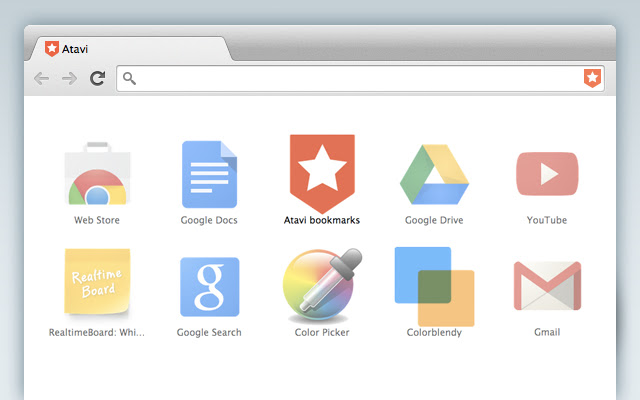
Task: Click the 'Colorblendy' label
Action: pyautogui.click(x=434, y=332)
